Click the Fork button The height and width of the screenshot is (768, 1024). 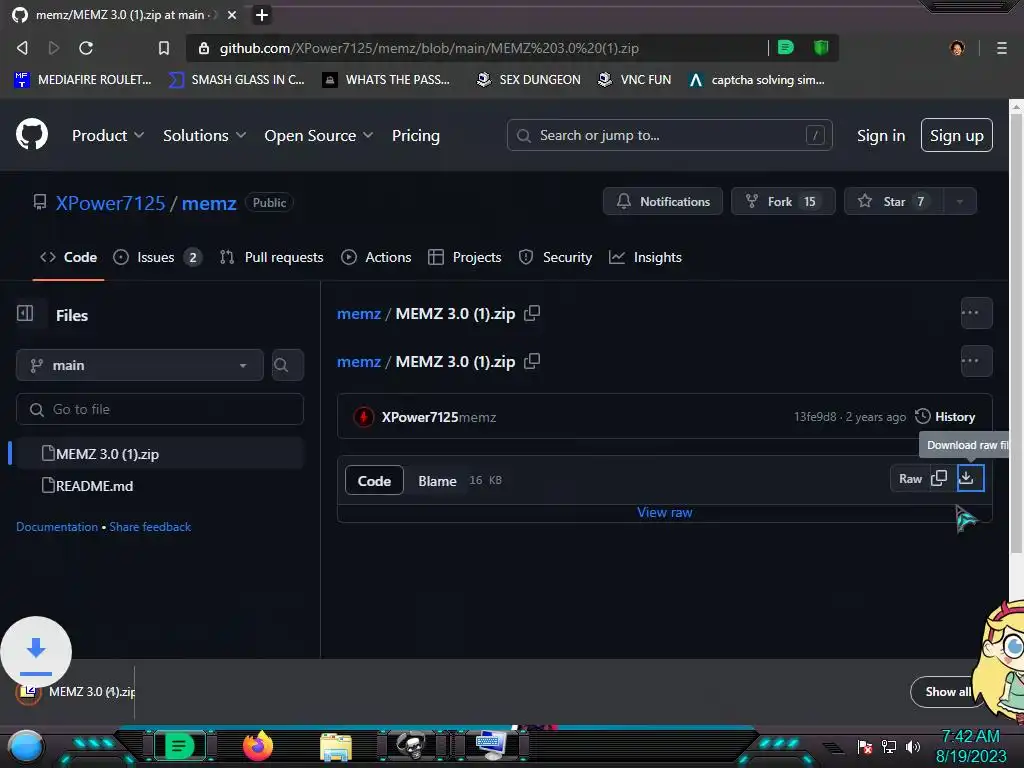click(x=782, y=201)
